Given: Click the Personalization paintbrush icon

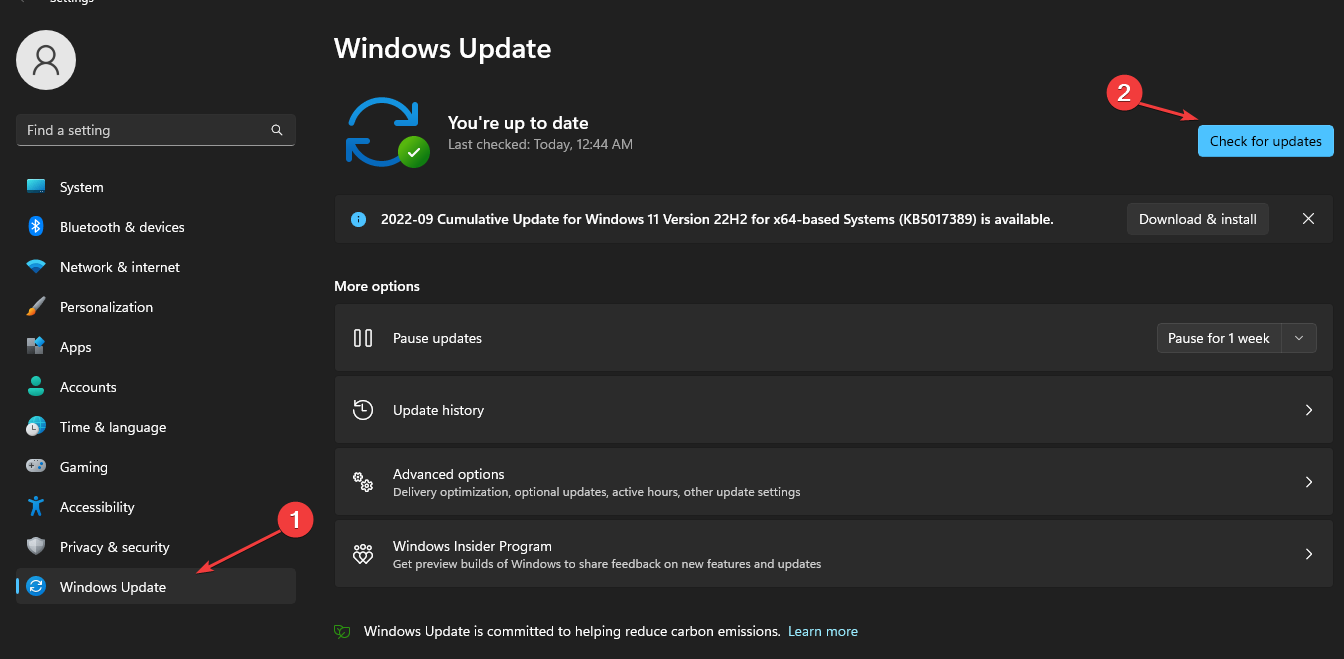Looking at the screenshot, I should point(36,307).
